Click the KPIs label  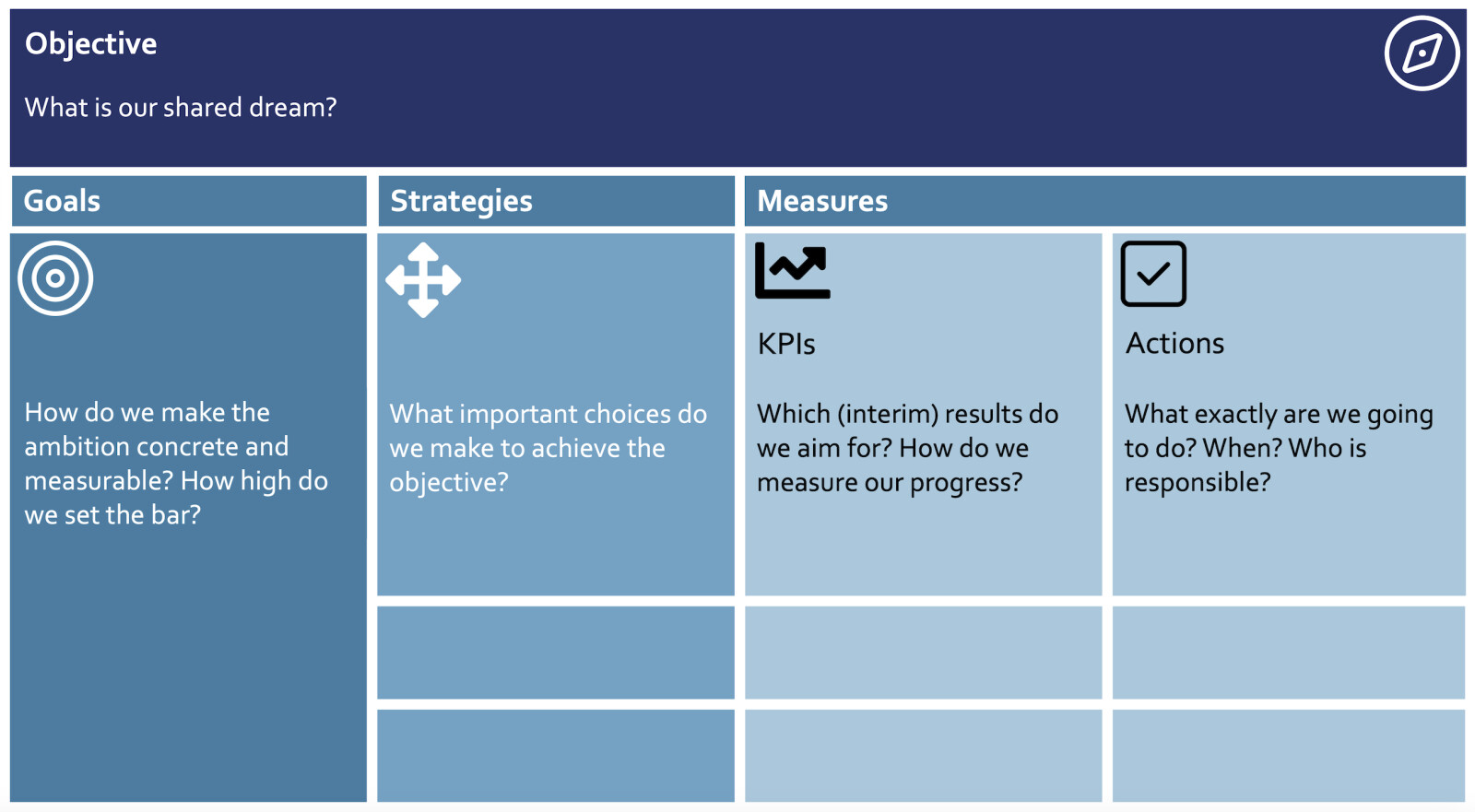click(x=786, y=344)
